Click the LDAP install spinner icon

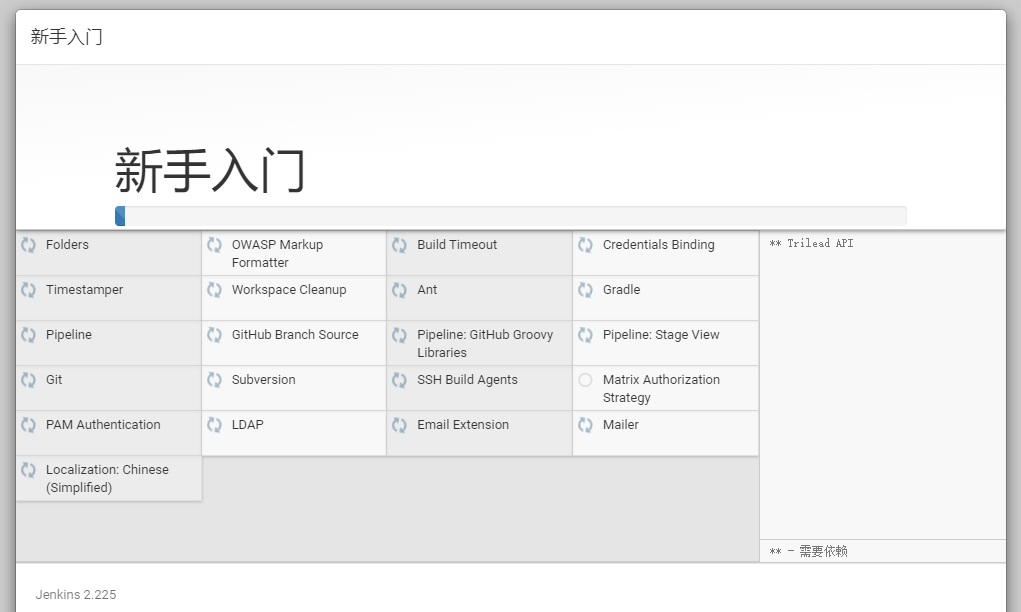(x=214, y=424)
